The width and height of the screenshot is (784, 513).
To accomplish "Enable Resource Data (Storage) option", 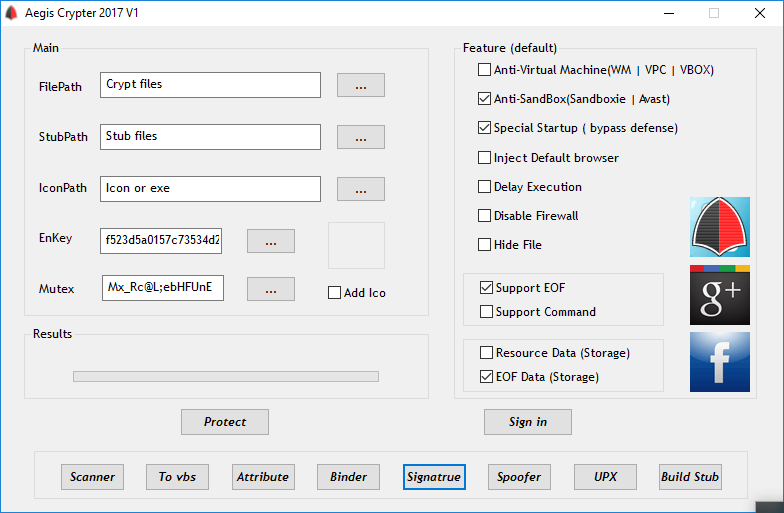I will [x=487, y=353].
